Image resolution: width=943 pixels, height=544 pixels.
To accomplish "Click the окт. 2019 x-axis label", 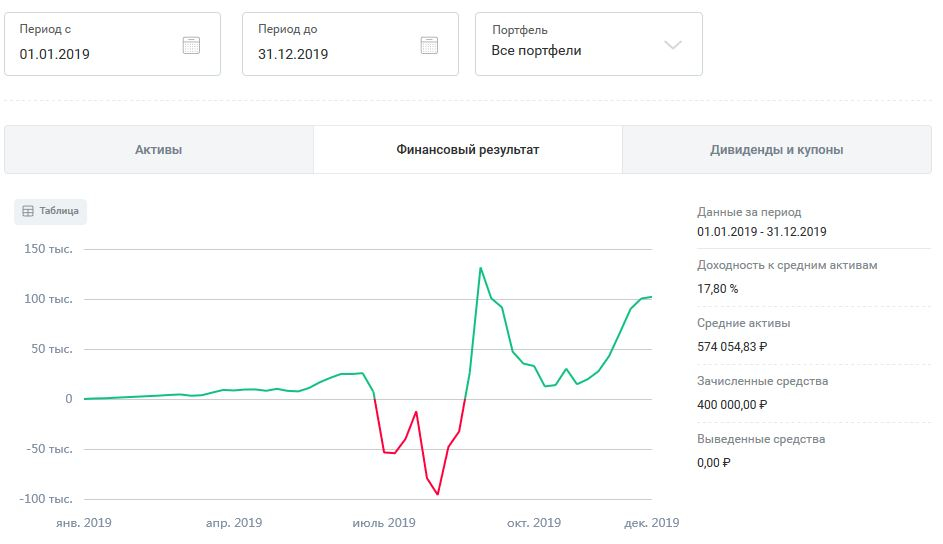I will [533, 523].
